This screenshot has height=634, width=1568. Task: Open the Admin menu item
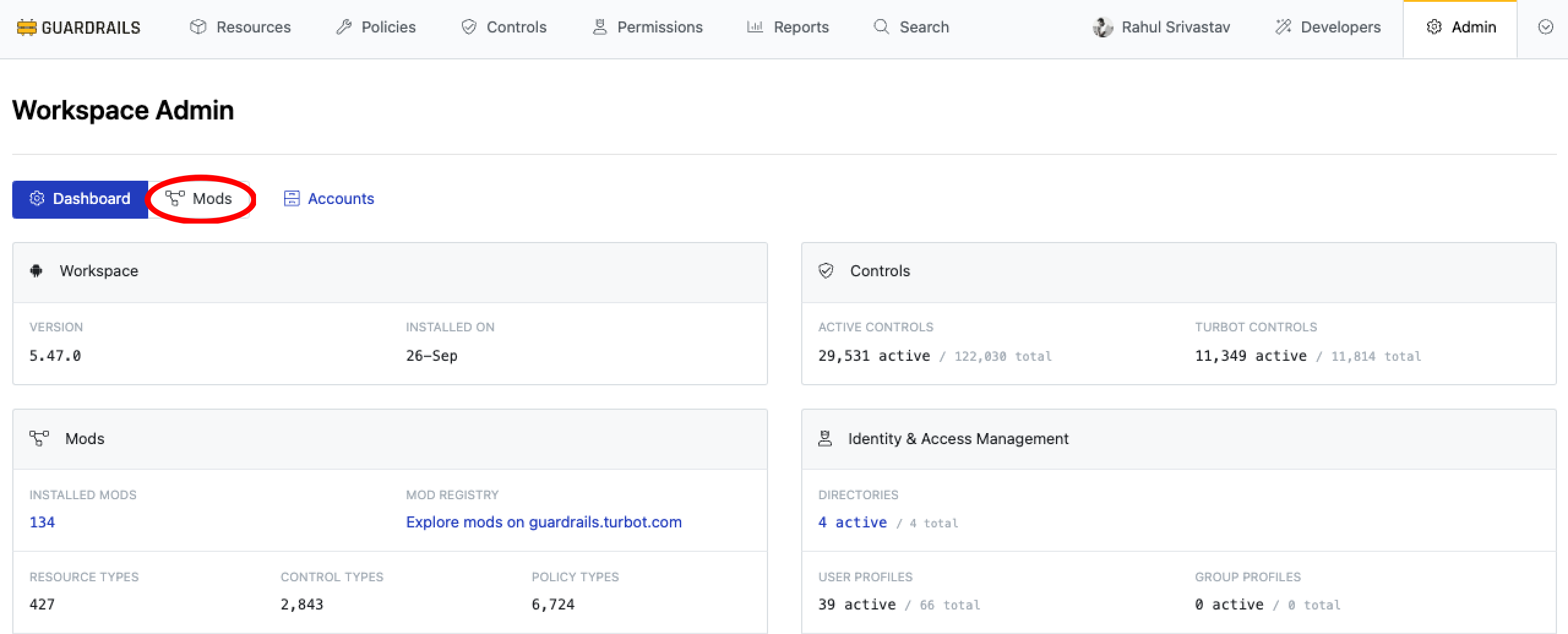click(1461, 27)
